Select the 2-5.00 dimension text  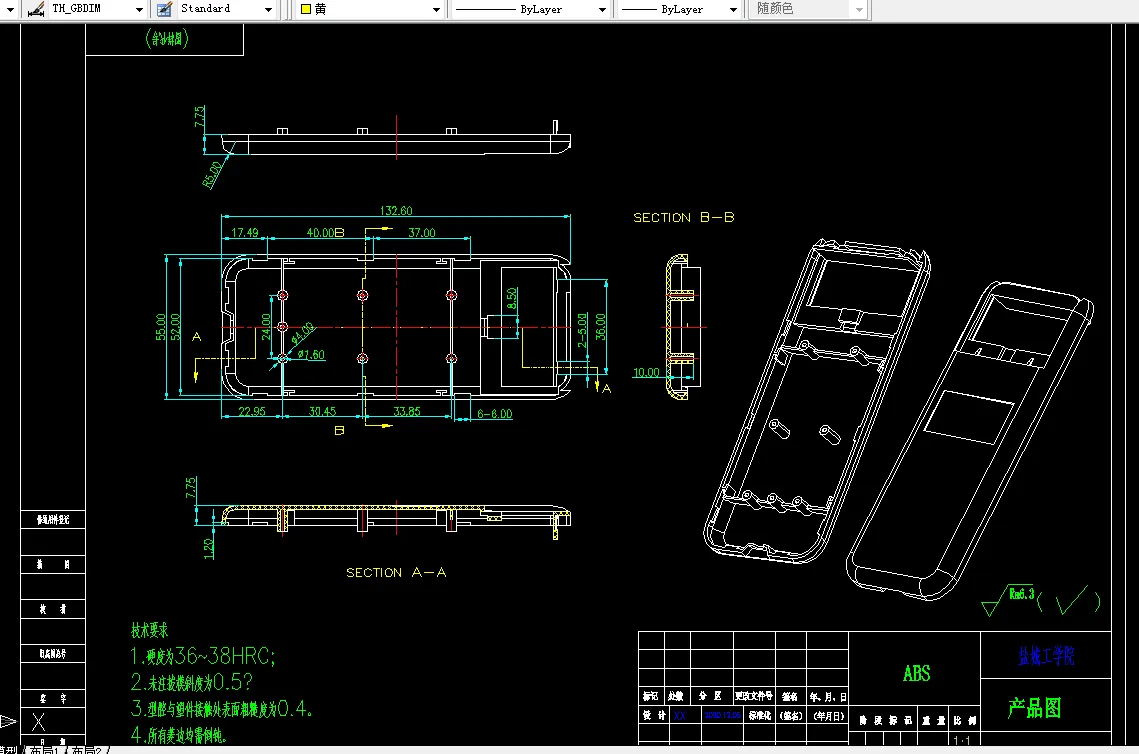[583, 330]
